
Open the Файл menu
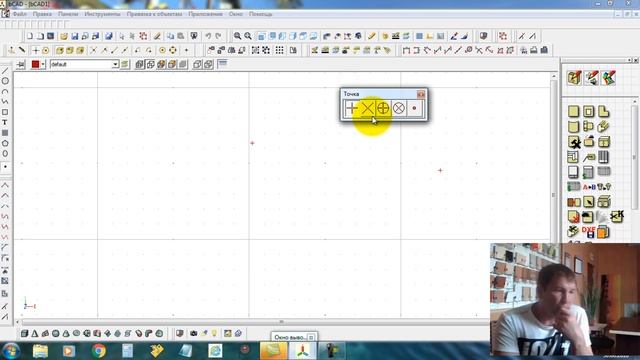pyautogui.click(x=20, y=14)
